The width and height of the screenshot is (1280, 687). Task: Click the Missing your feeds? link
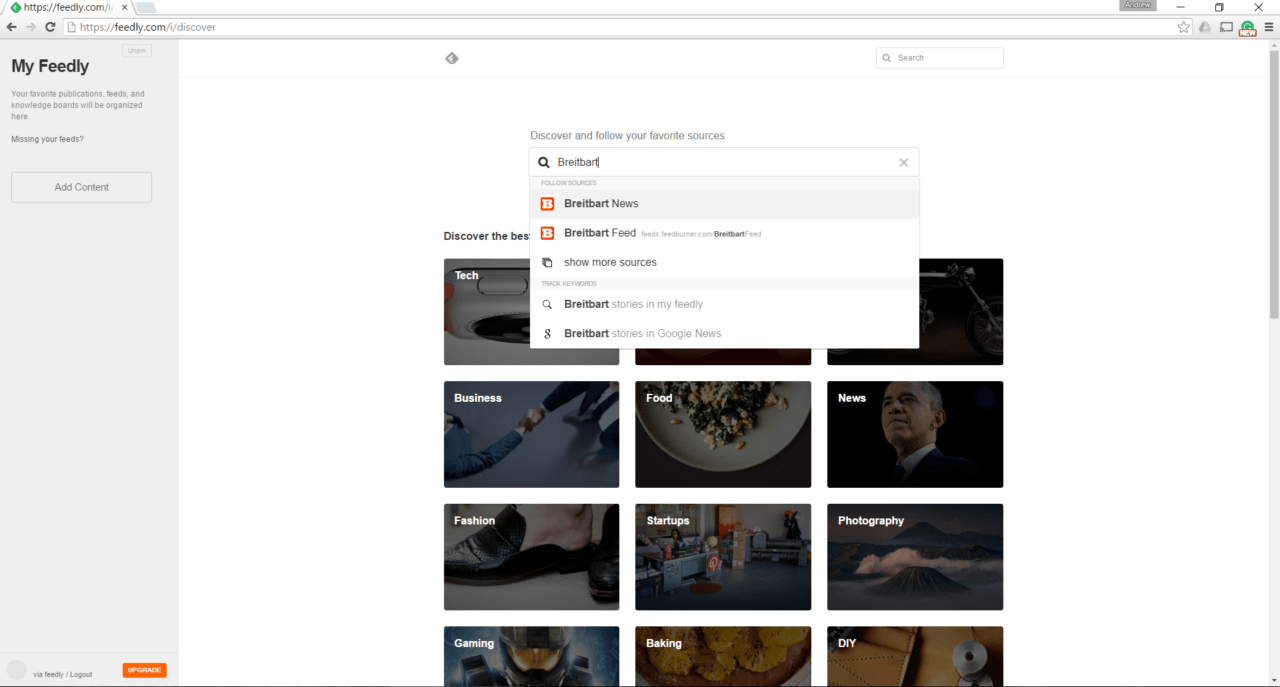(47, 139)
